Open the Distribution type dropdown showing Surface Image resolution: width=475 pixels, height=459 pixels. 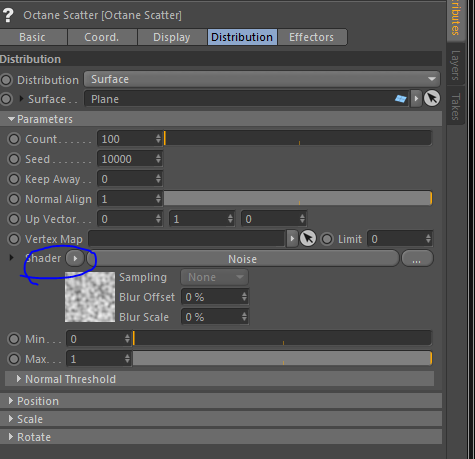pos(262,79)
